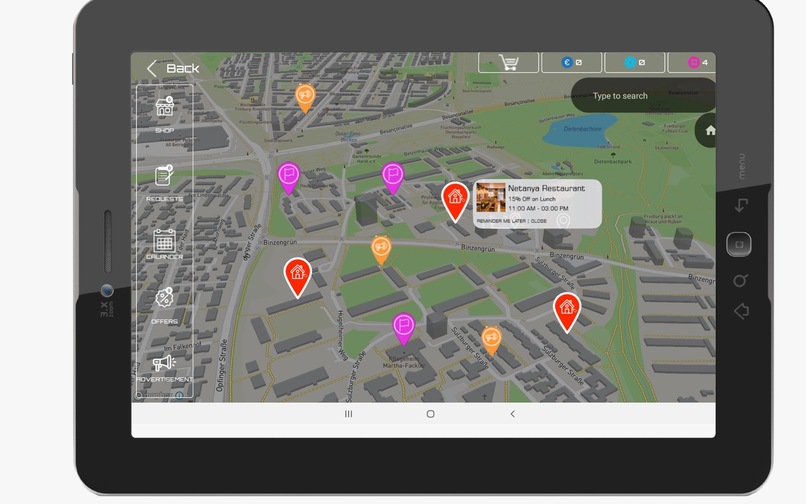Select the pink token counter showing 4
806x504 pixels.
click(692, 63)
